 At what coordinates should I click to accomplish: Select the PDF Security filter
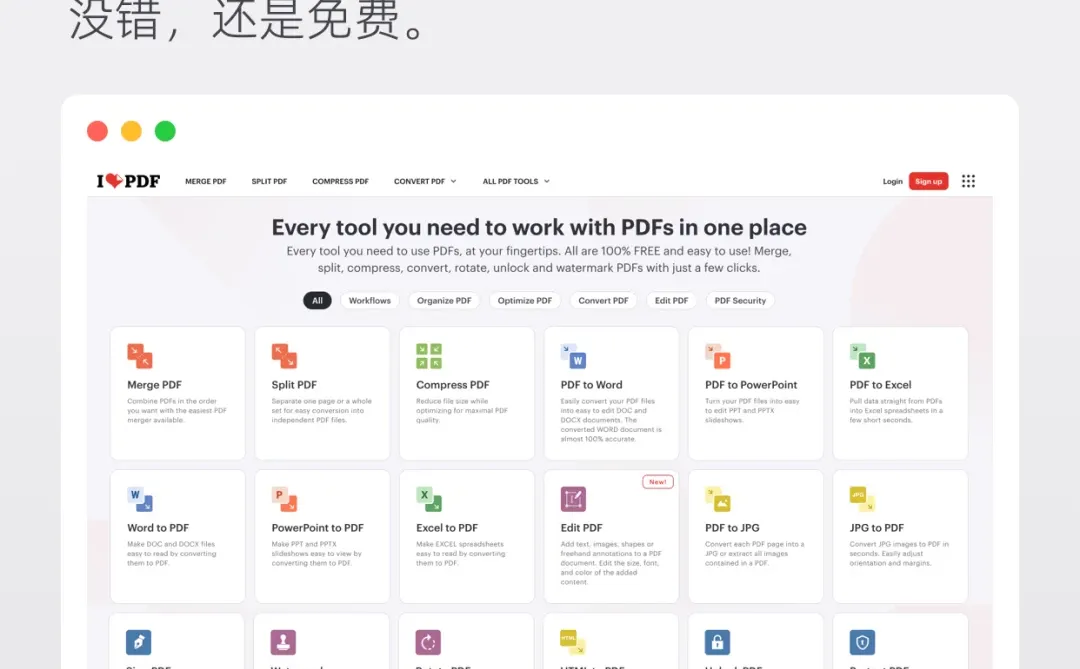[x=740, y=300]
